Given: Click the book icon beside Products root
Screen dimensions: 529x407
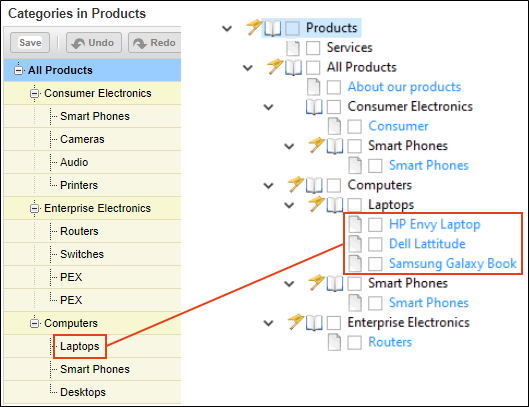Looking at the screenshot, I should coord(273,28).
